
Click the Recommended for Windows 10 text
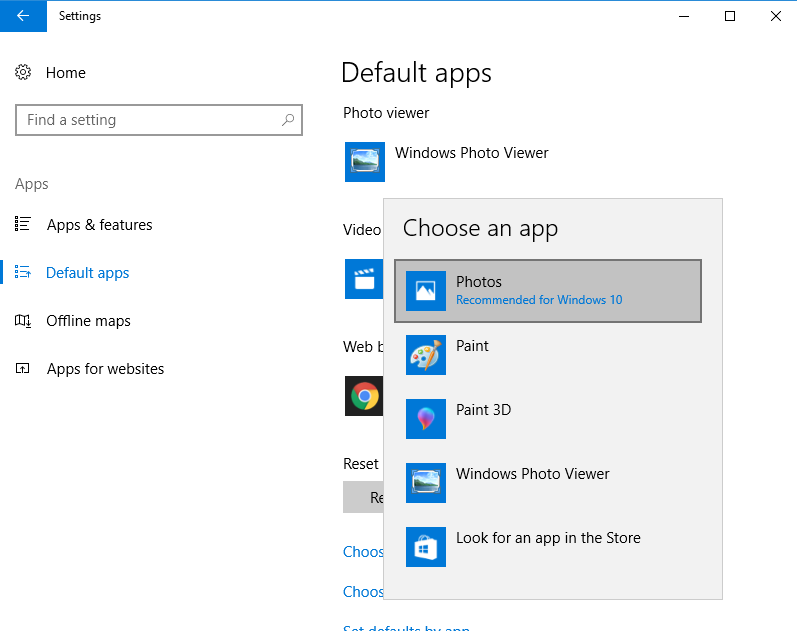539,300
